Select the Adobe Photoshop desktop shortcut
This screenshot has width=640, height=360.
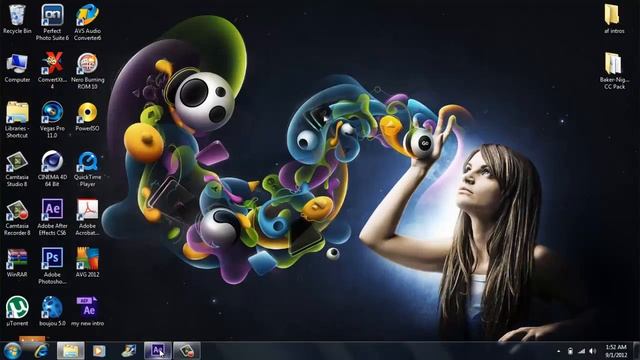click(52, 266)
